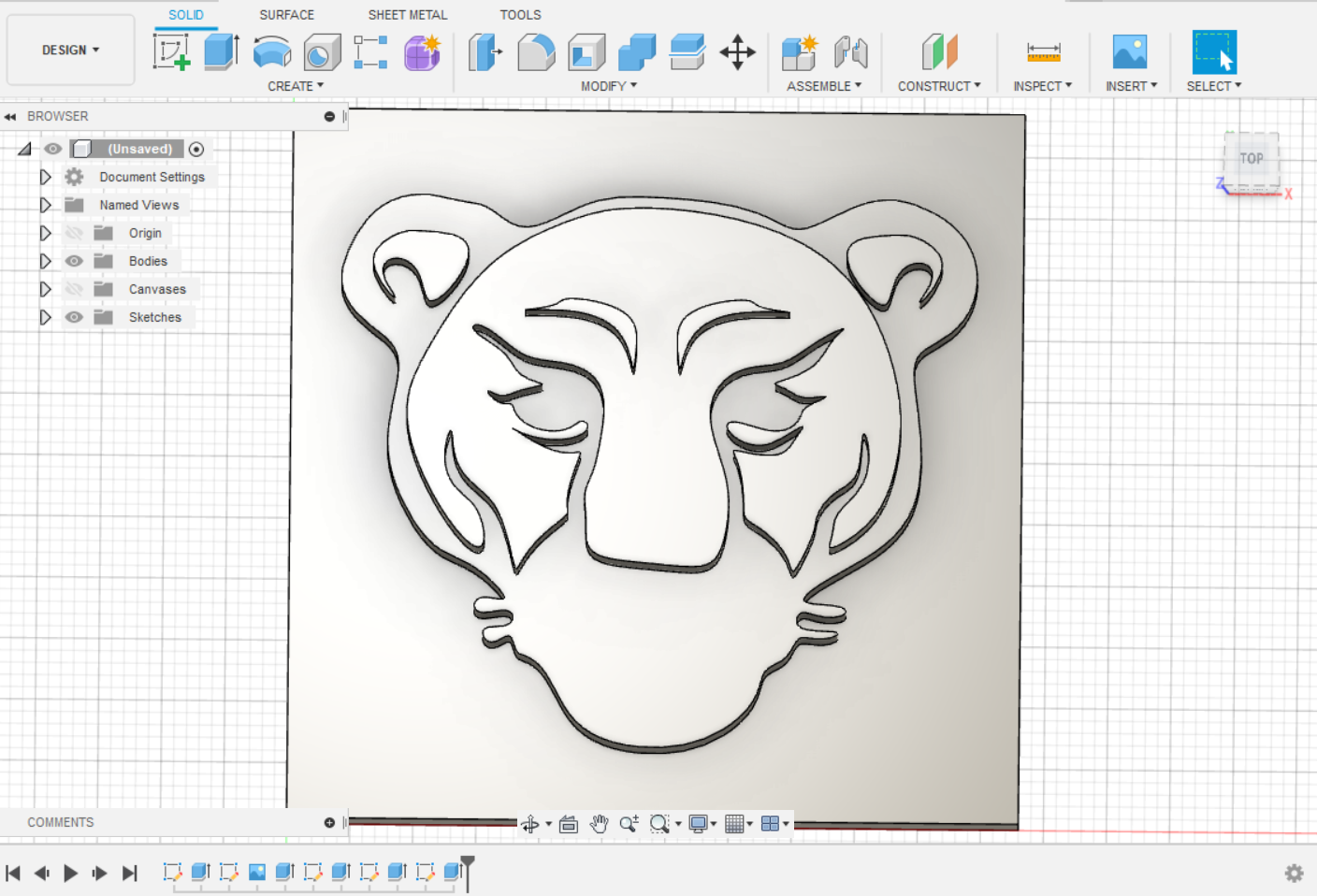Expand the COMMENTS panel plus button
Image resolution: width=1317 pixels, height=896 pixels.
click(x=329, y=823)
